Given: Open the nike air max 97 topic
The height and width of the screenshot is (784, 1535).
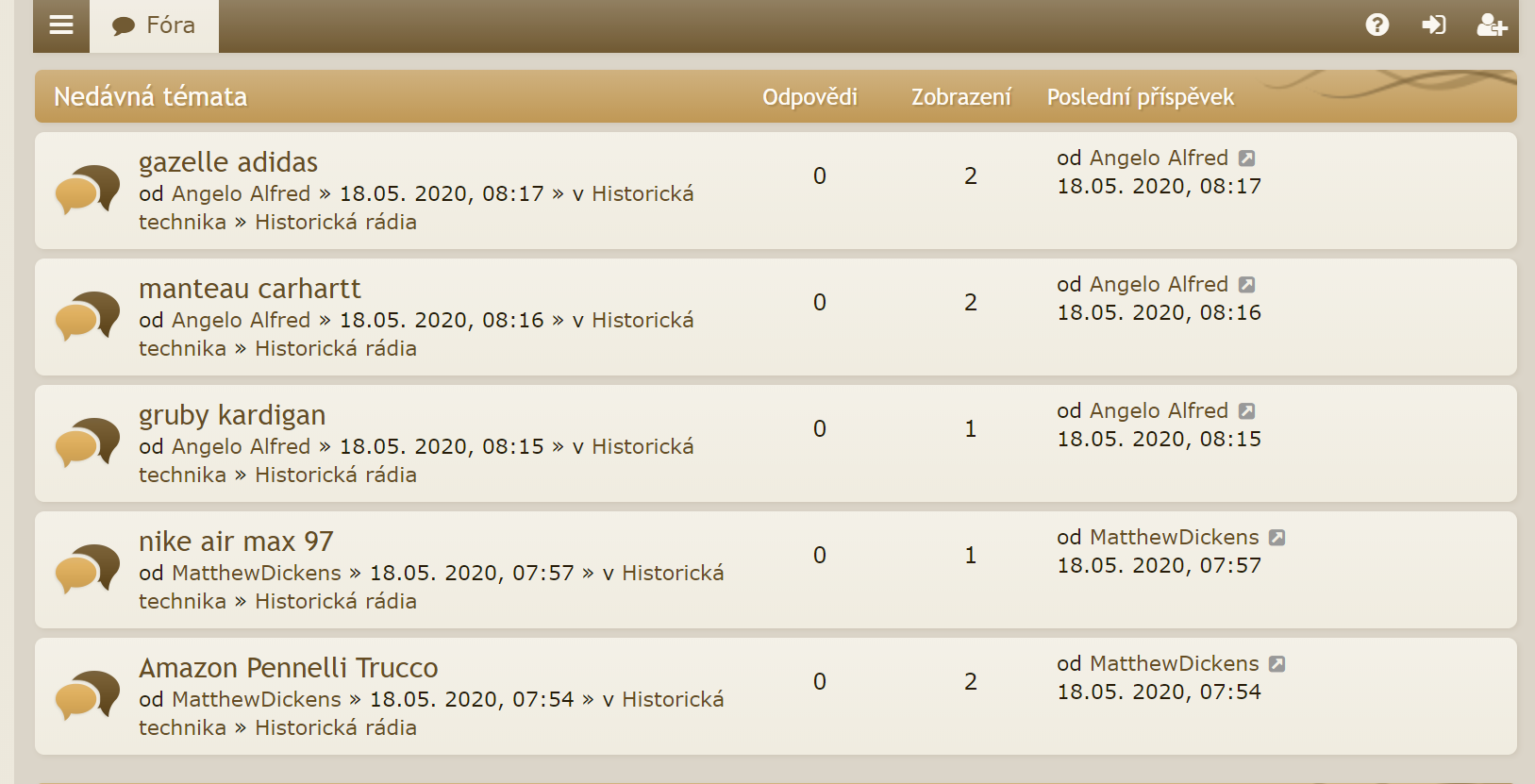Looking at the screenshot, I should tap(236, 542).
